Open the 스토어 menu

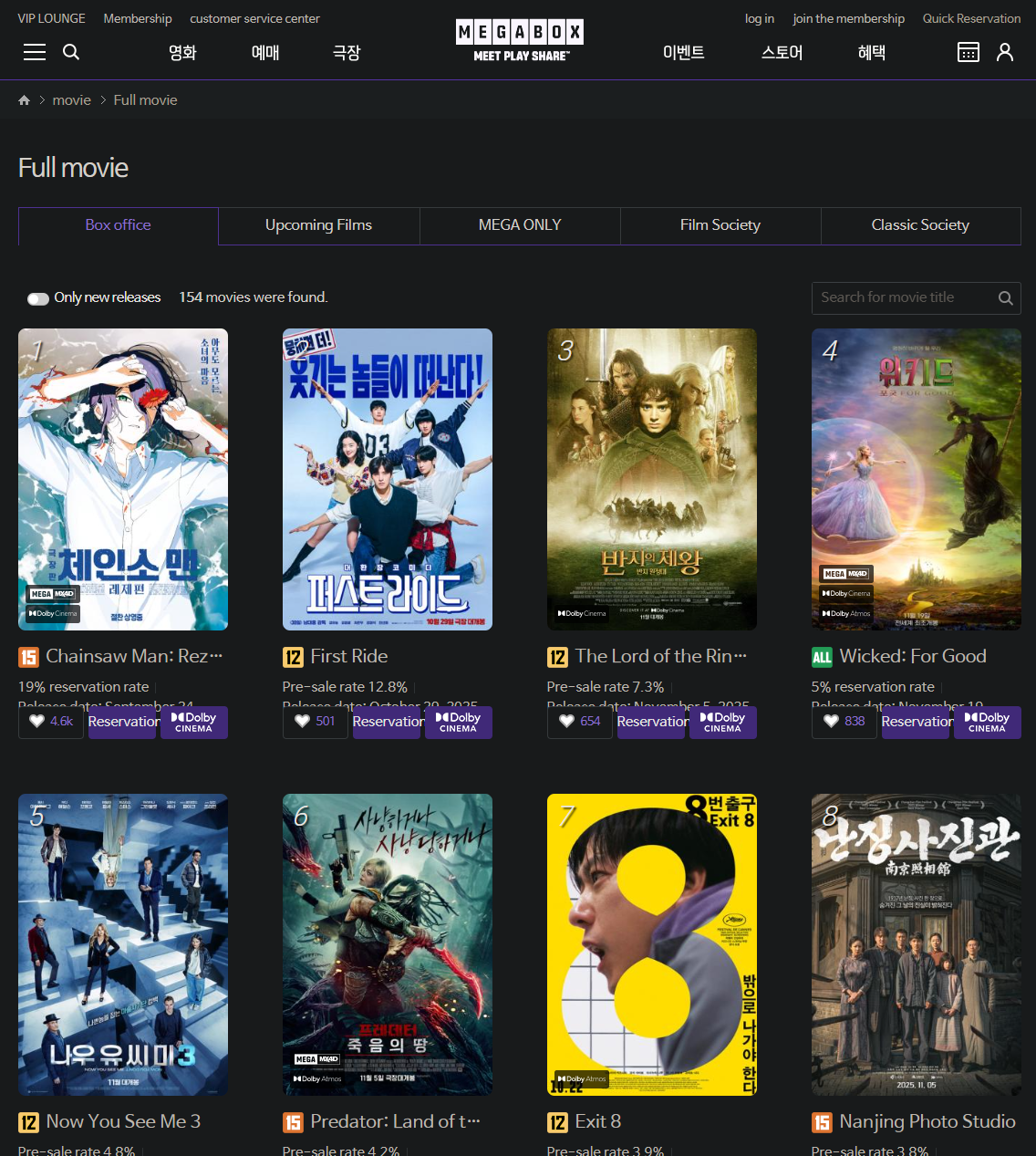click(782, 53)
